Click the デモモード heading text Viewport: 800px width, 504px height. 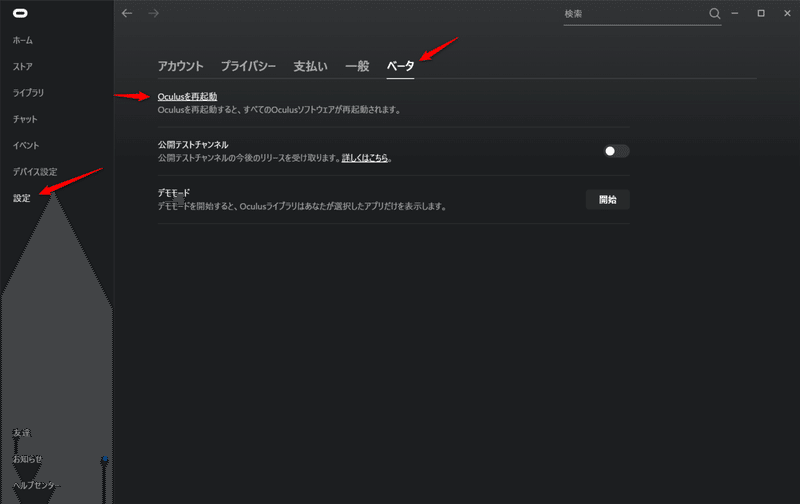tap(174, 193)
